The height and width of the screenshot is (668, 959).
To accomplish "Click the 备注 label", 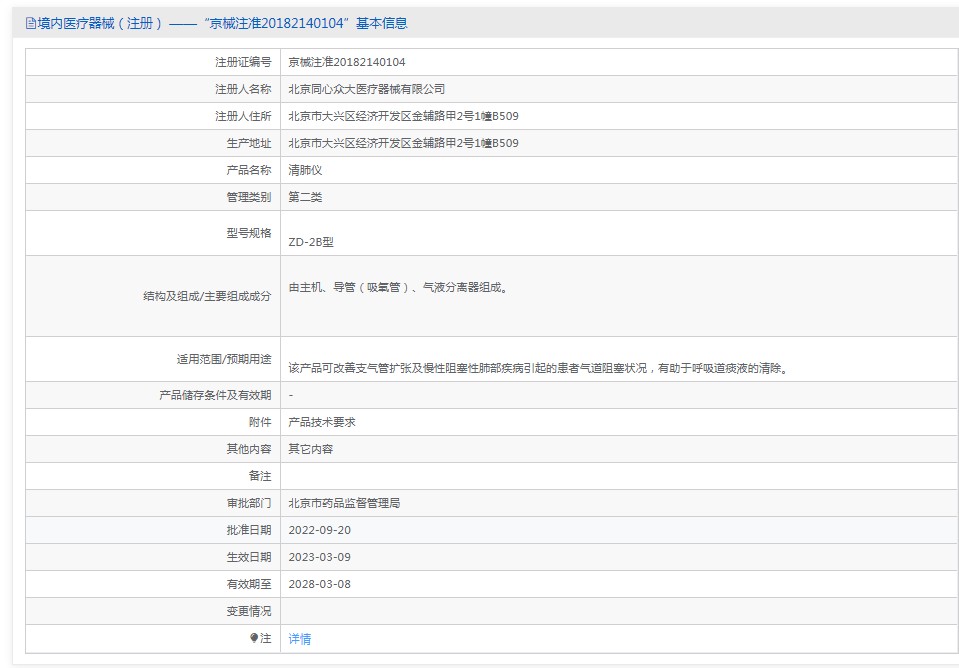I will (x=260, y=476).
